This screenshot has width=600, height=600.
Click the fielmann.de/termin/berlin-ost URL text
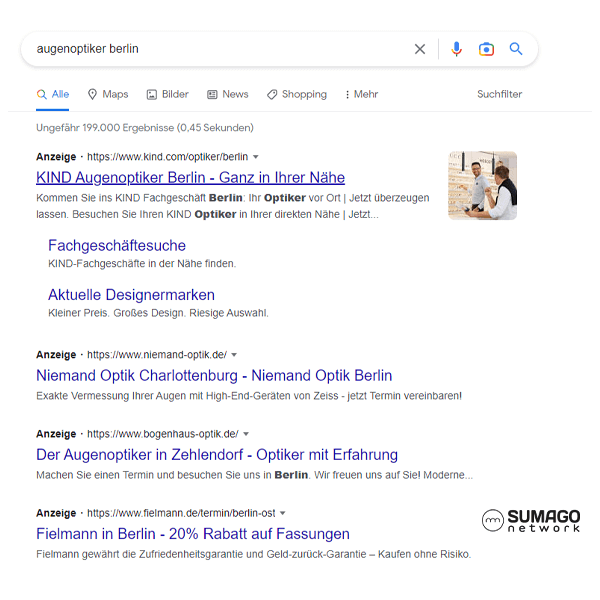(181, 513)
